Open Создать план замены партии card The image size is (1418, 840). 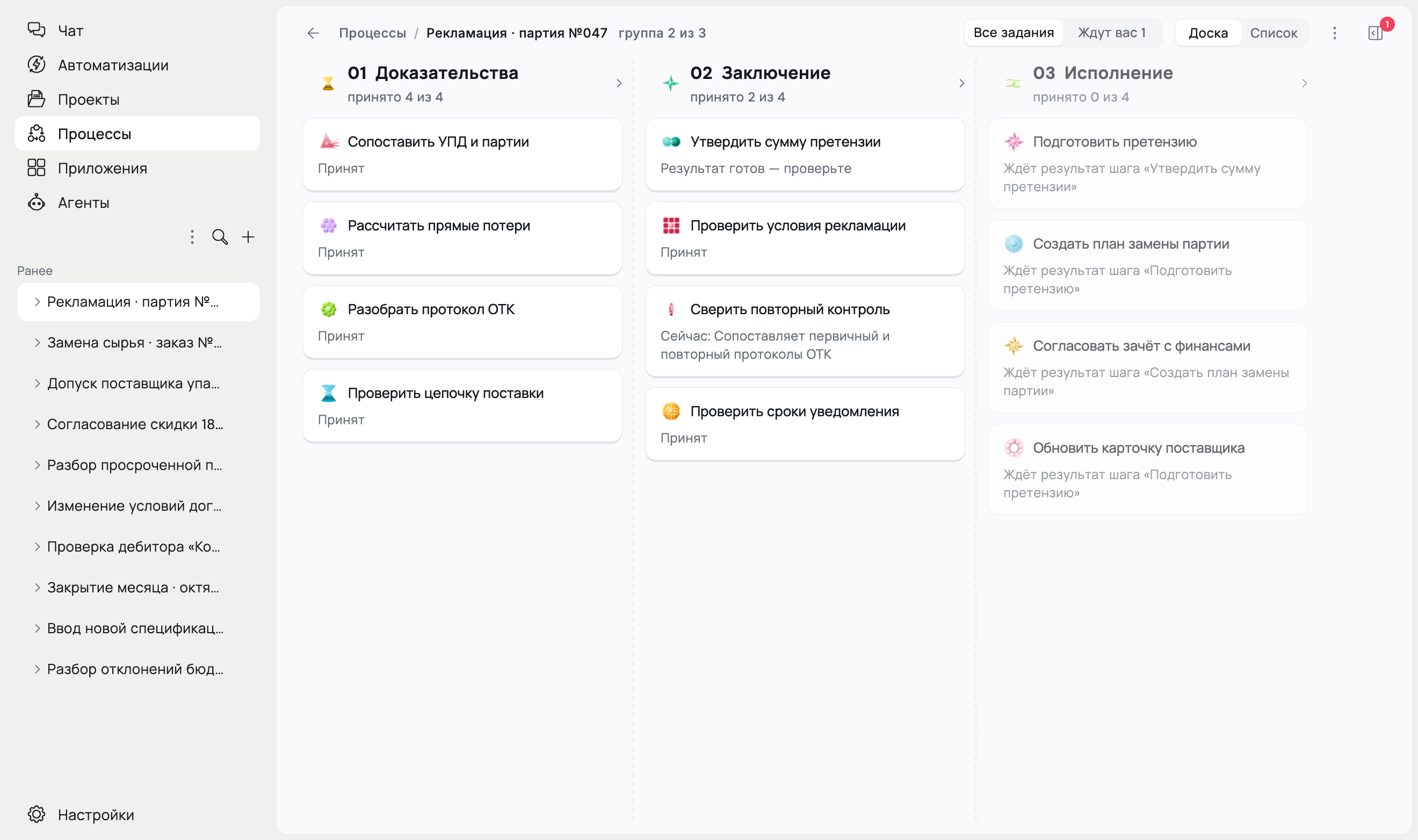1147,265
